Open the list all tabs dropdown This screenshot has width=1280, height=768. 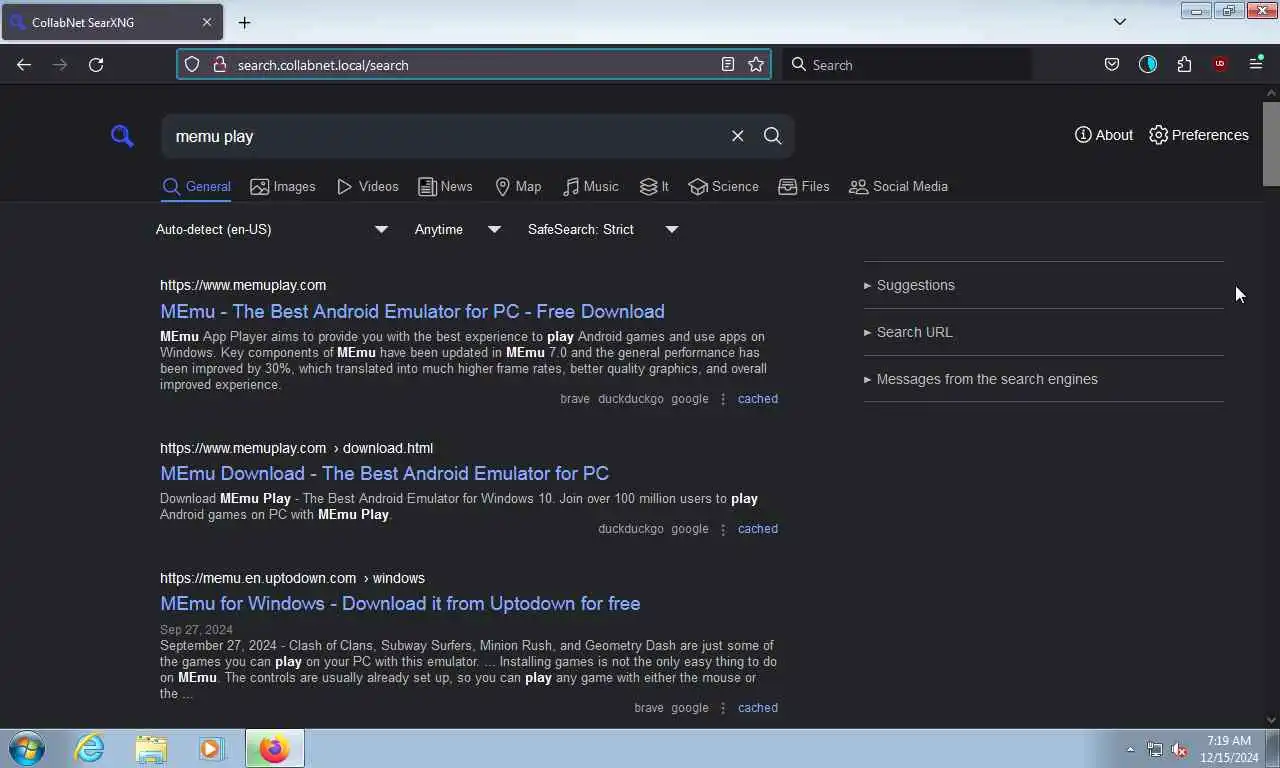(x=1120, y=22)
